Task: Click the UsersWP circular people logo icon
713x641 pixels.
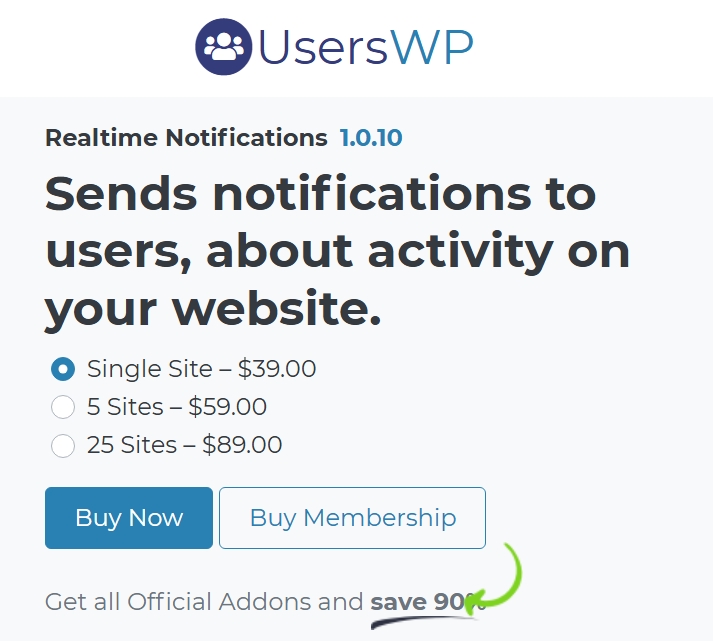Action: [223, 47]
